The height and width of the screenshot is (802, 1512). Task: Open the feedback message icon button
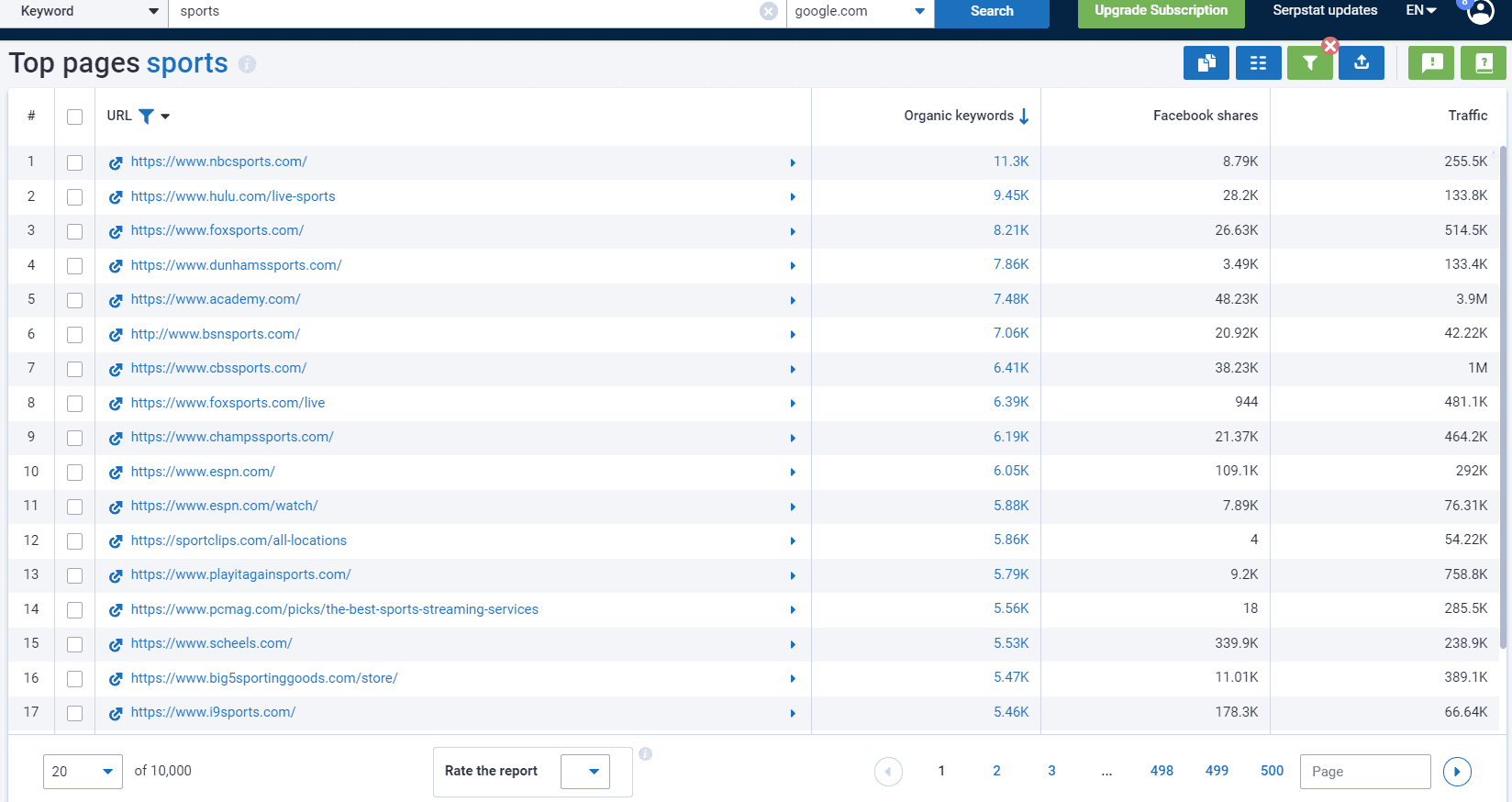point(1431,62)
